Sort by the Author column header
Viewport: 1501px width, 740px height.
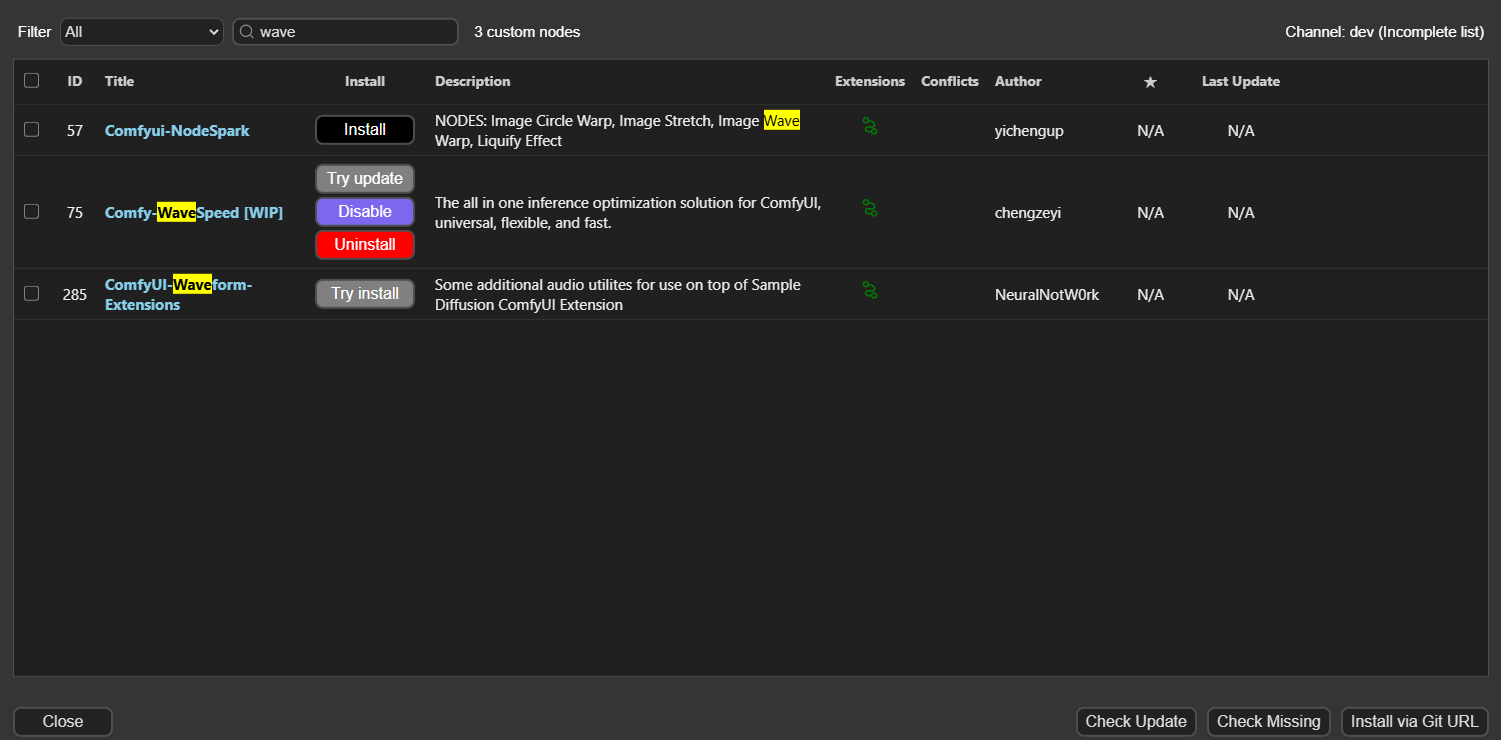(x=1018, y=81)
